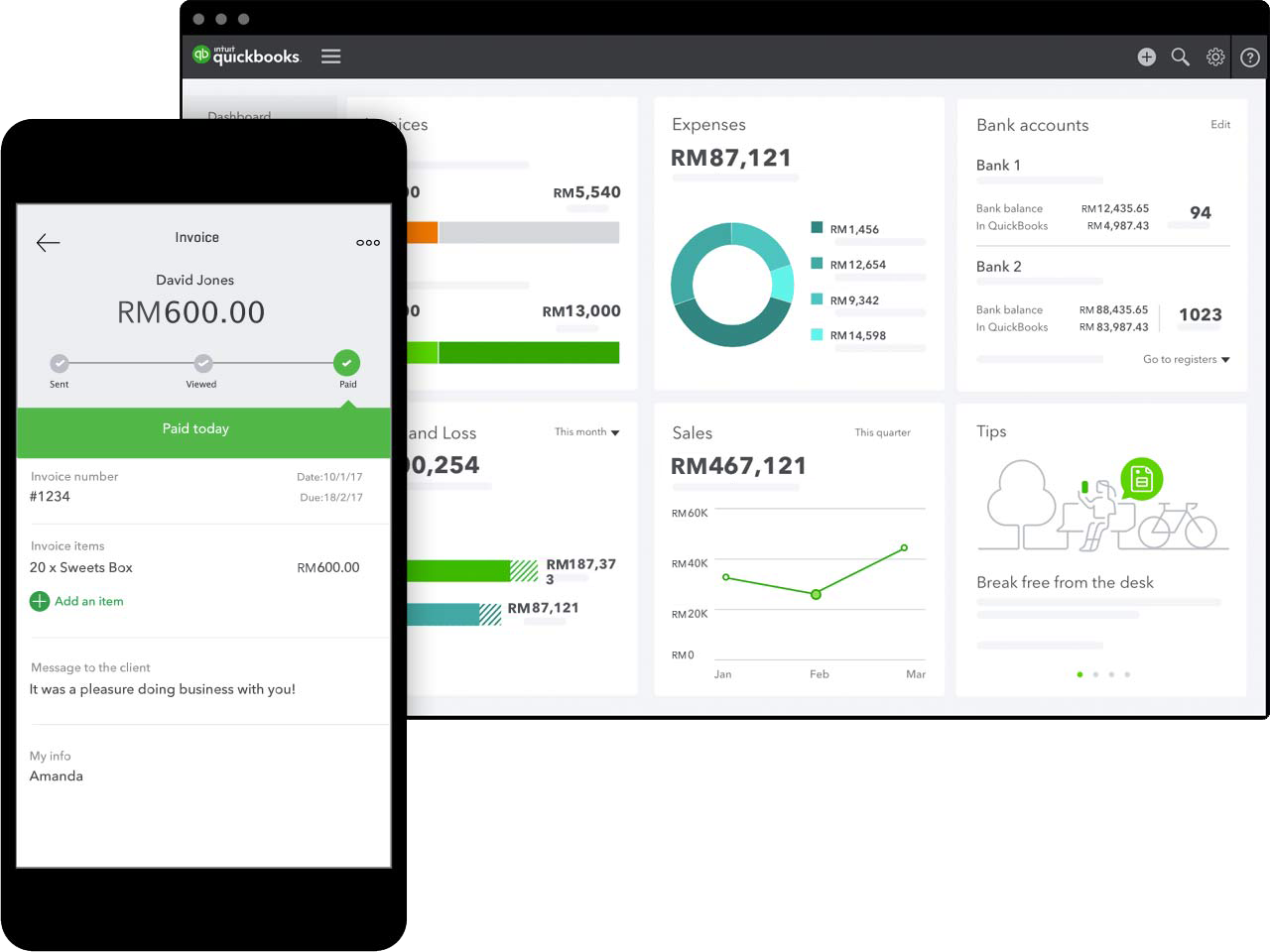Viewport: 1270px width, 952px height.
Task: Select the Viewed status checkmark
Action: tap(202, 363)
